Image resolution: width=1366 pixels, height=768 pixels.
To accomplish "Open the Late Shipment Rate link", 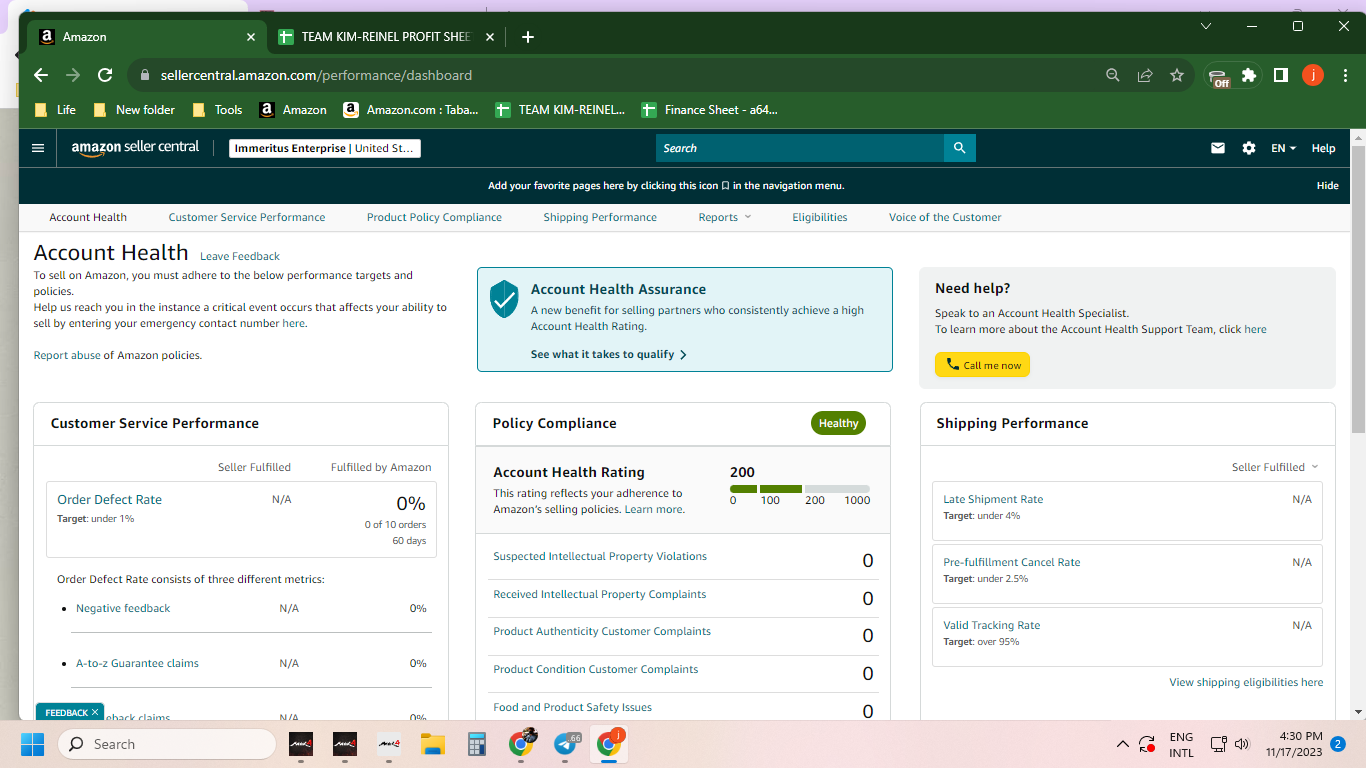I will [x=993, y=499].
